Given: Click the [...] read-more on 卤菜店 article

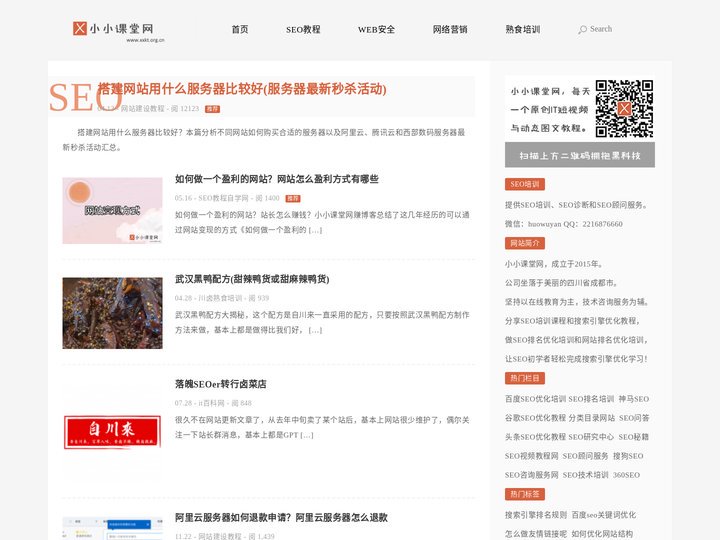Looking at the screenshot, I should coord(307,435).
